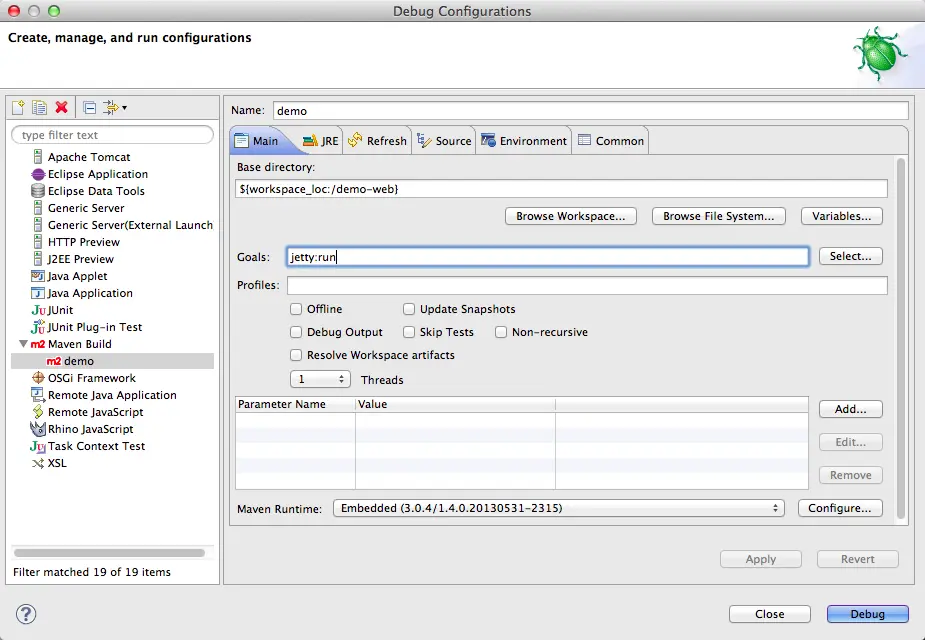Image resolution: width=925 pixels, height=640 pixels.
Task: Open the Maven Runtime dropdown
Action: coord(559,508)
